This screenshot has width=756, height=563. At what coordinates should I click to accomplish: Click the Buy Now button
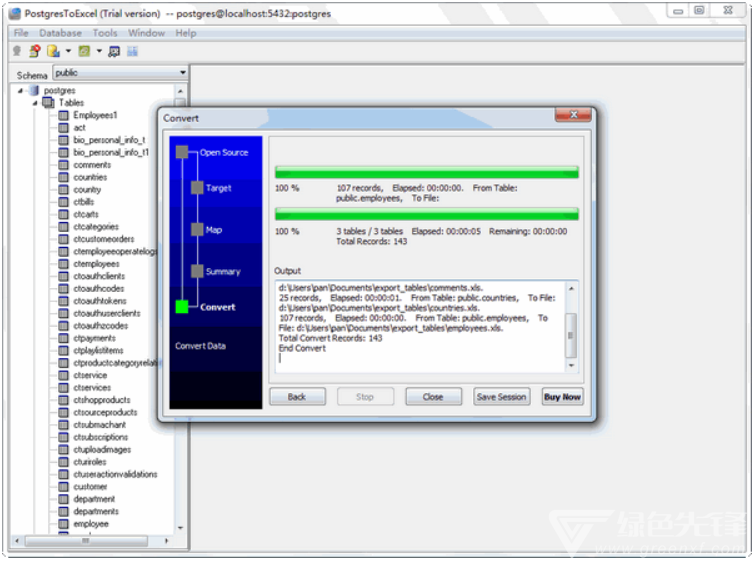point(562,397)
